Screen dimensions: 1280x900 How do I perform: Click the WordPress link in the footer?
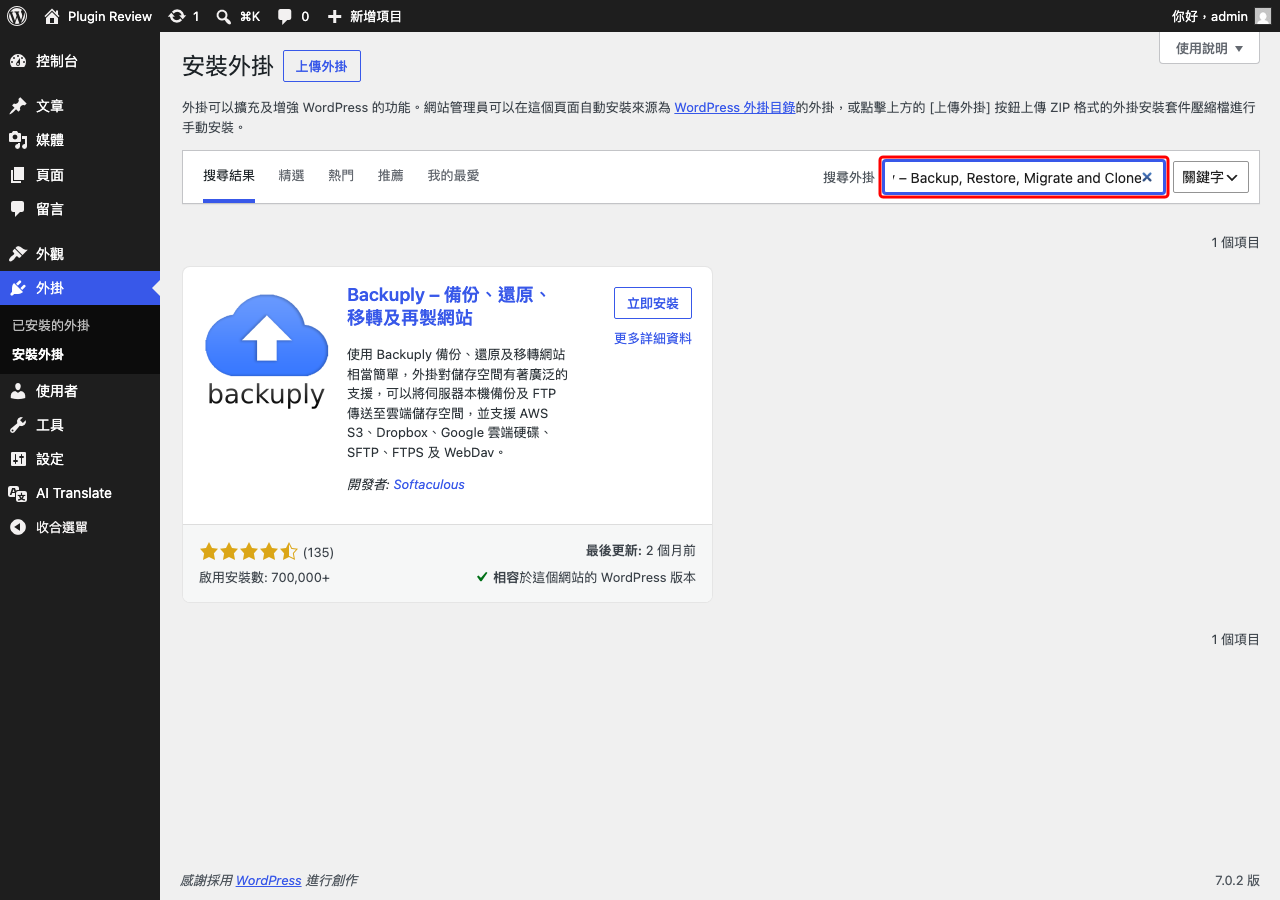pos(269,881)
